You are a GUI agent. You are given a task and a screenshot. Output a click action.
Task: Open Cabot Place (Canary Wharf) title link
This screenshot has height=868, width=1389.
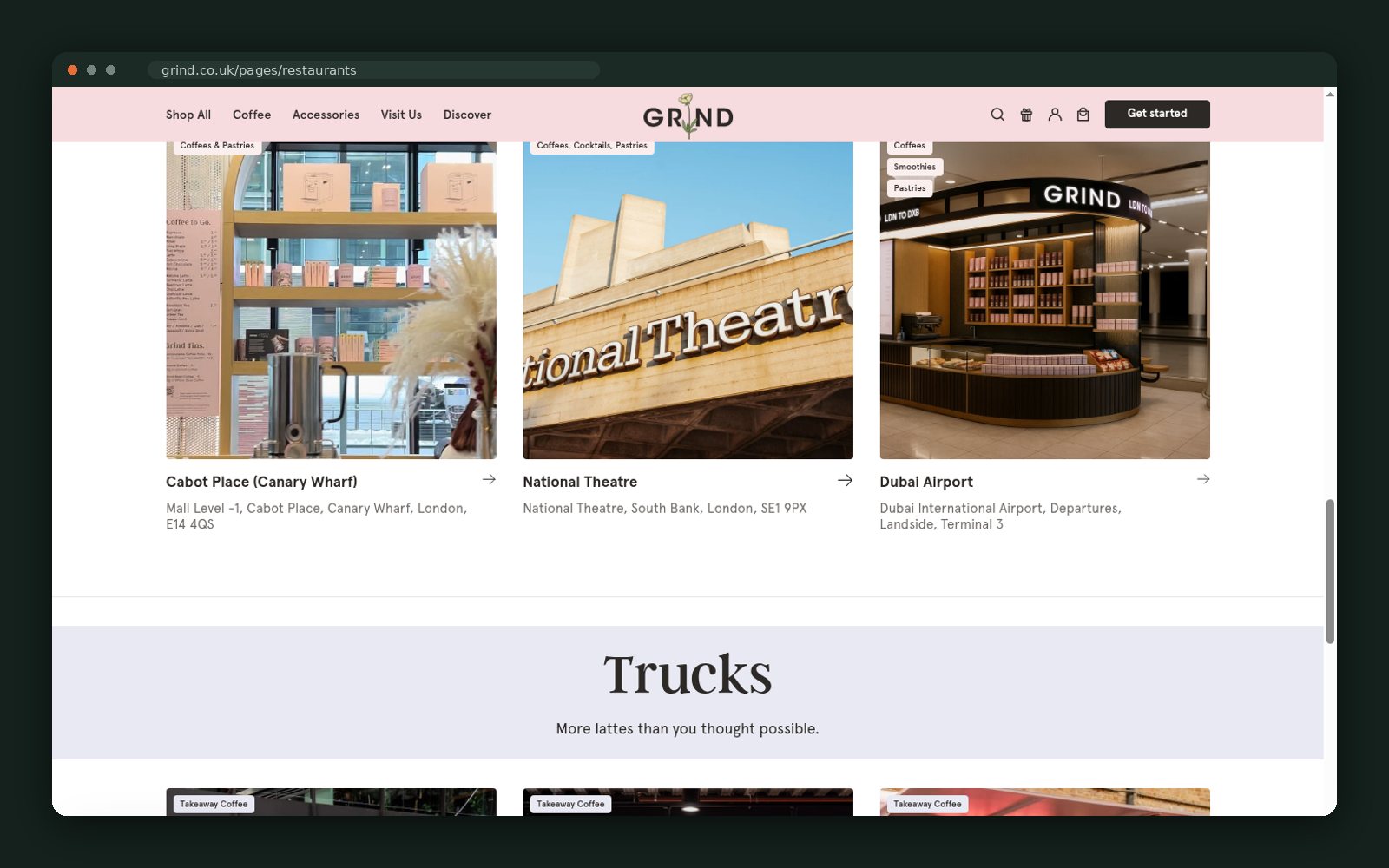[x=261, y=482]
